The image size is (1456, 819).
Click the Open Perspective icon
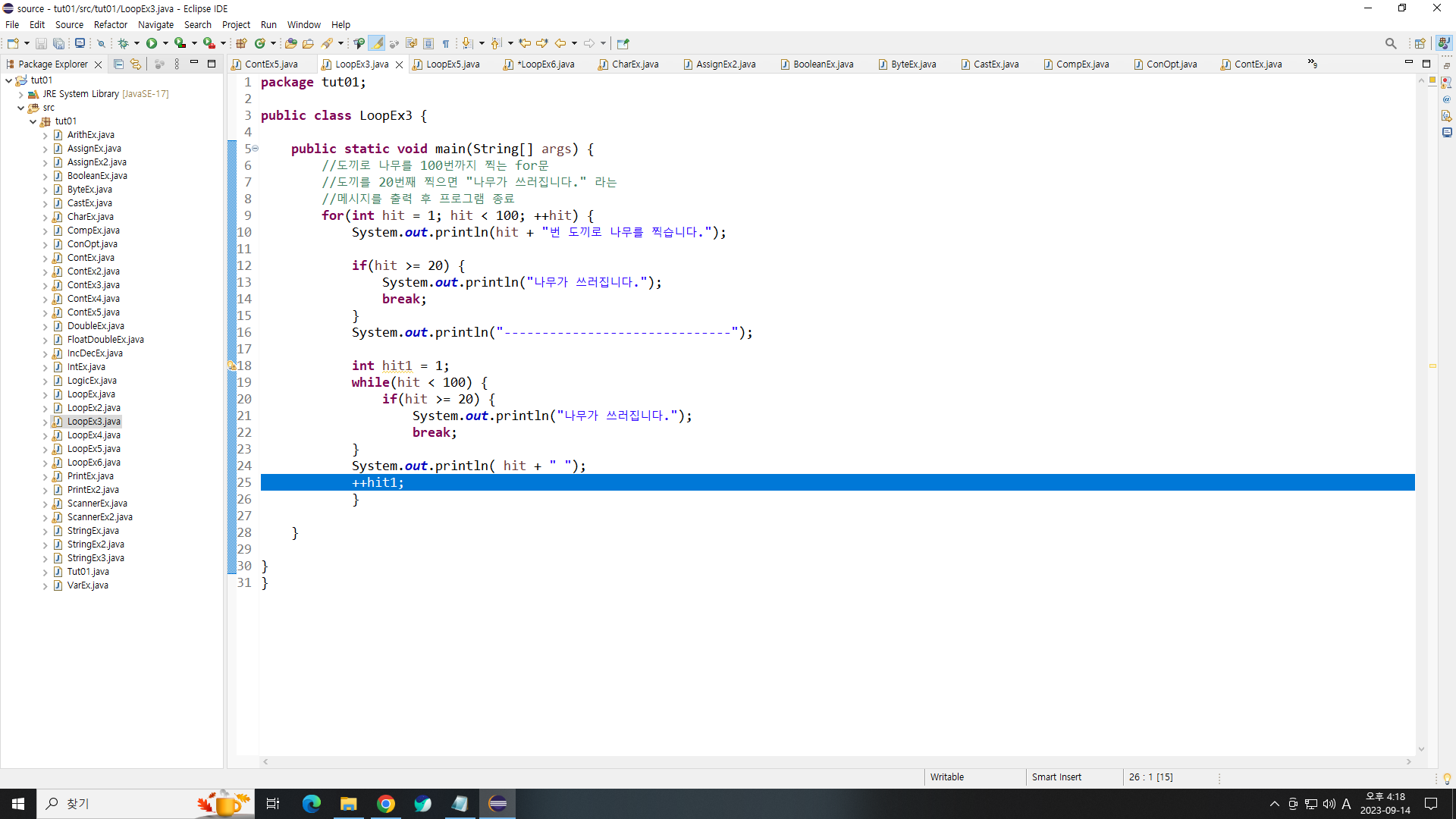(x=1420, y=43)
